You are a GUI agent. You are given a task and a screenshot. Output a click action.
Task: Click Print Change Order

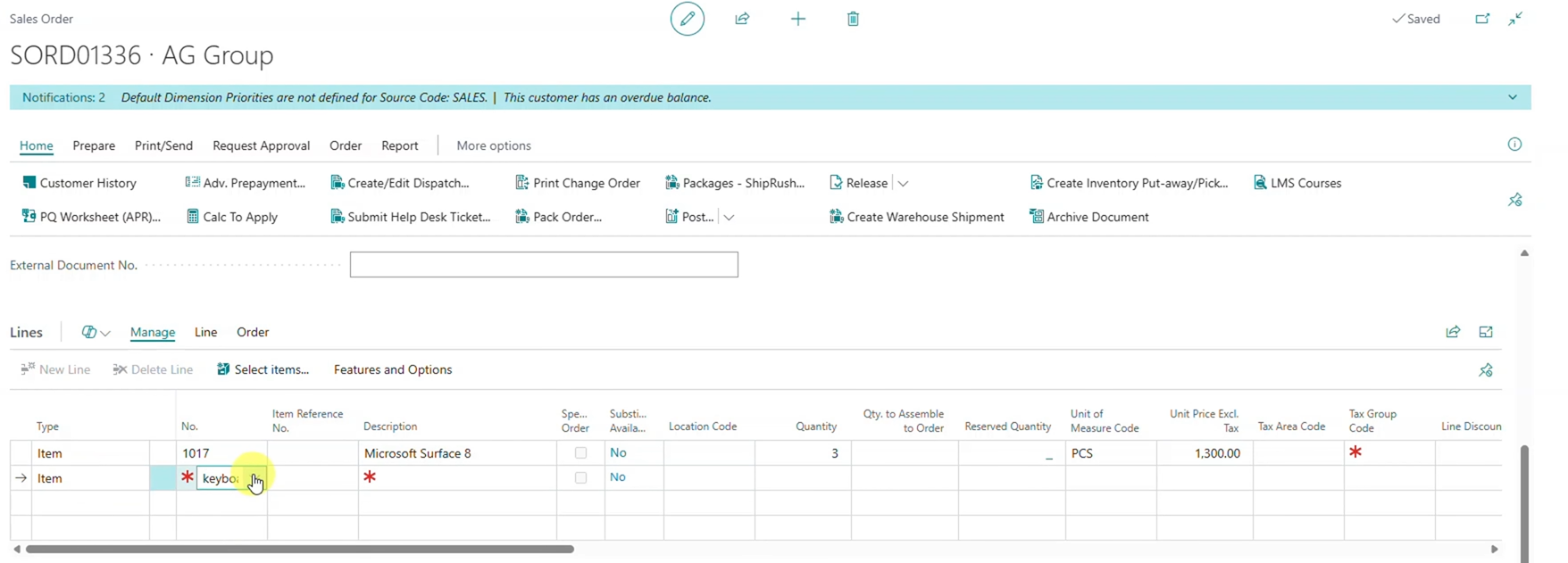pos(578,183)
